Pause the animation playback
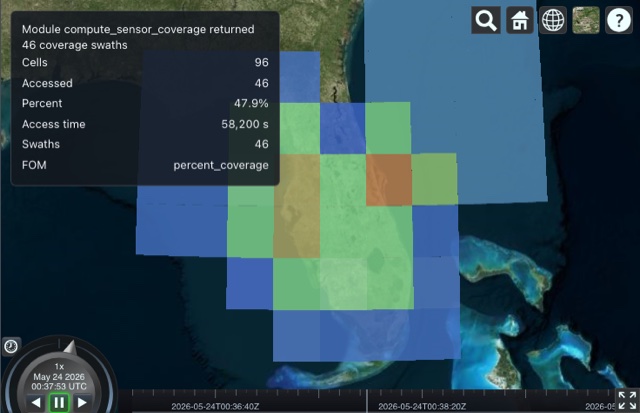The image size is (640, 413). tap(59, 403)
